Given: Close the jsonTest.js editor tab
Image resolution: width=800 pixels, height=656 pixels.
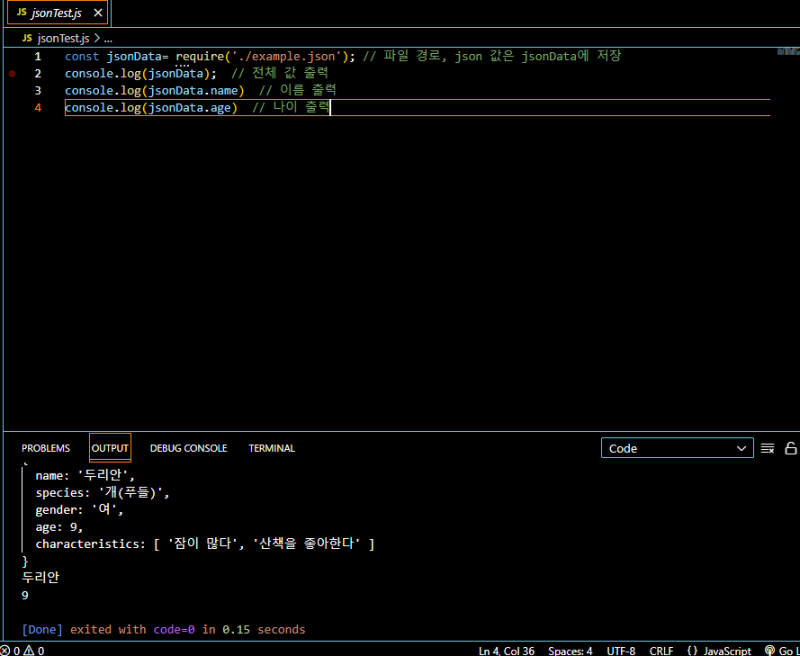Looking at the screenshot, I should tap(98, 13).
